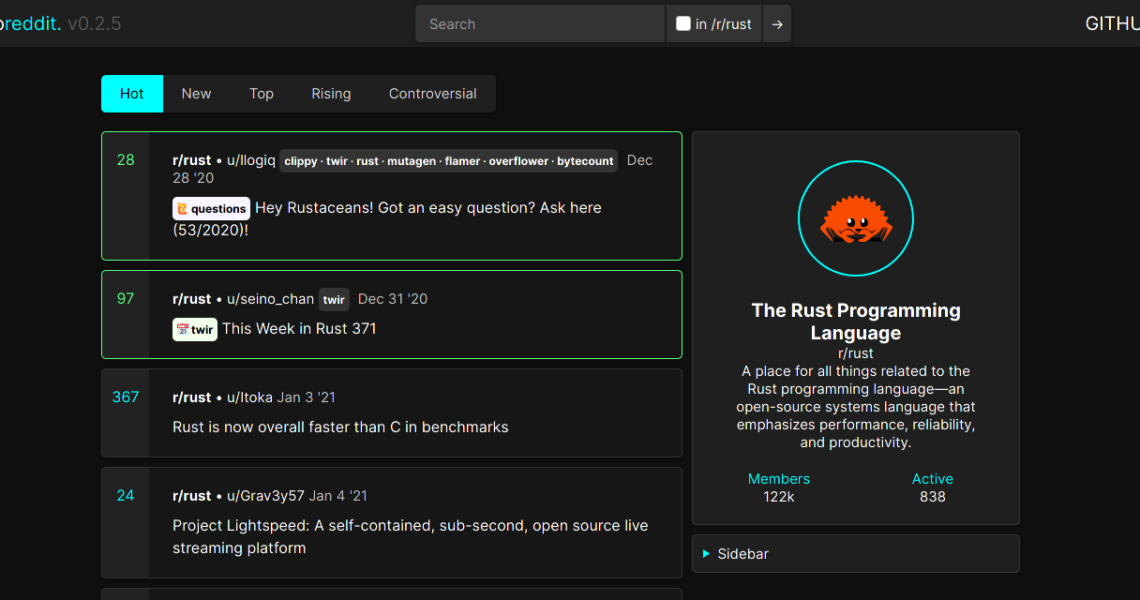Image resolution: width=1140 pixels, height=600 pixels.
Task: Toggle the 'in /r/rust' search checkbox
Action: 684,24
